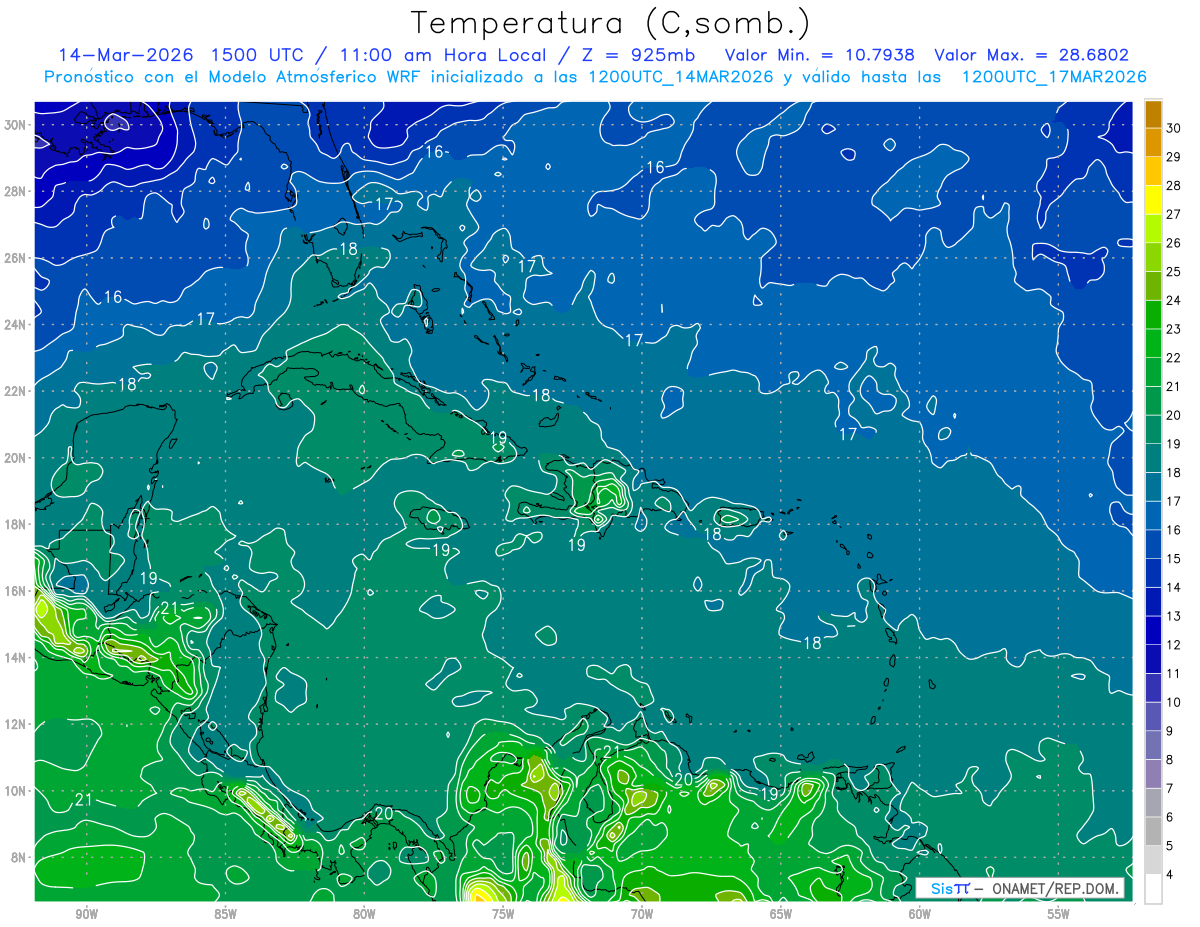This screenshot has height=927, width=1200.
Task: Click "11:00 am Hora Local" text
Action: [x=444, y=55]
